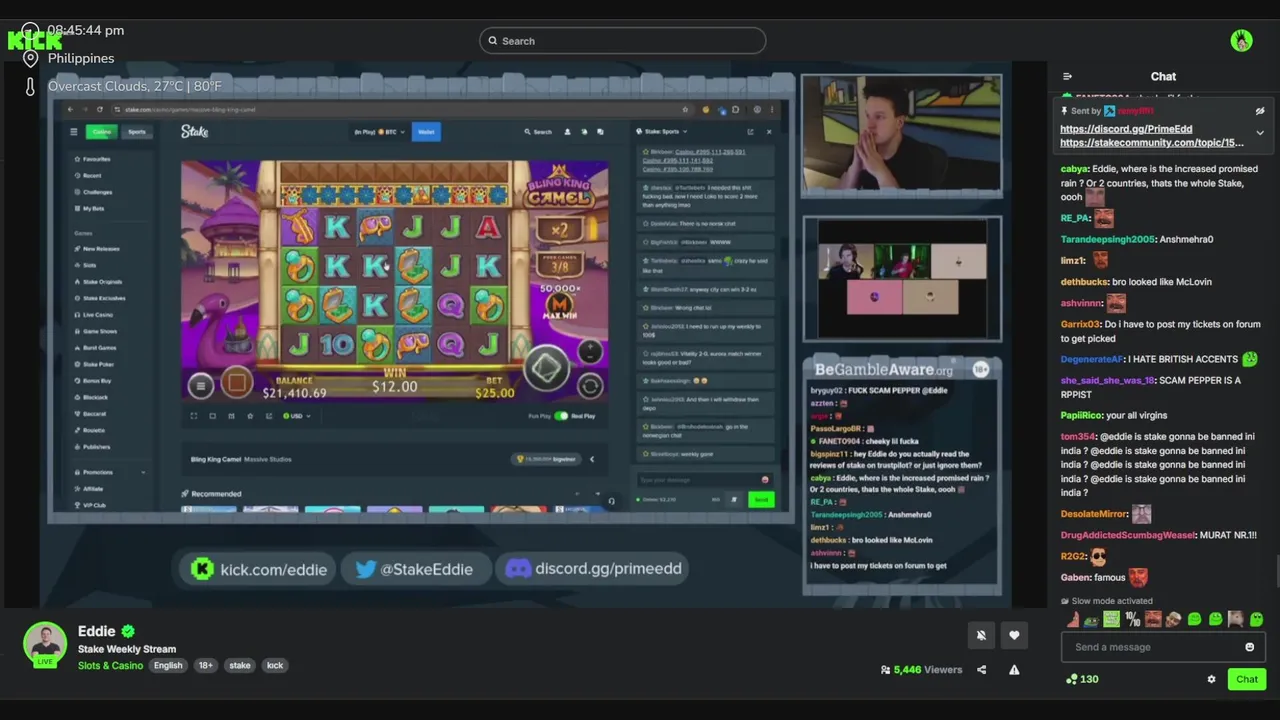Open BTC currency dropdown in Stake window
The image size is (1280, 720).
380,132
